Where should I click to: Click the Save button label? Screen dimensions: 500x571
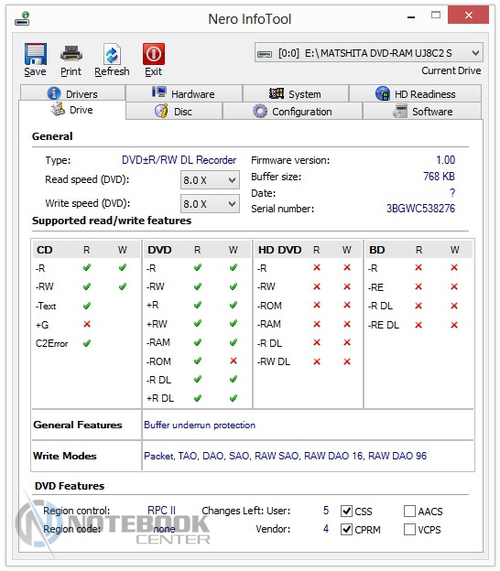click(x=35, y=71)
